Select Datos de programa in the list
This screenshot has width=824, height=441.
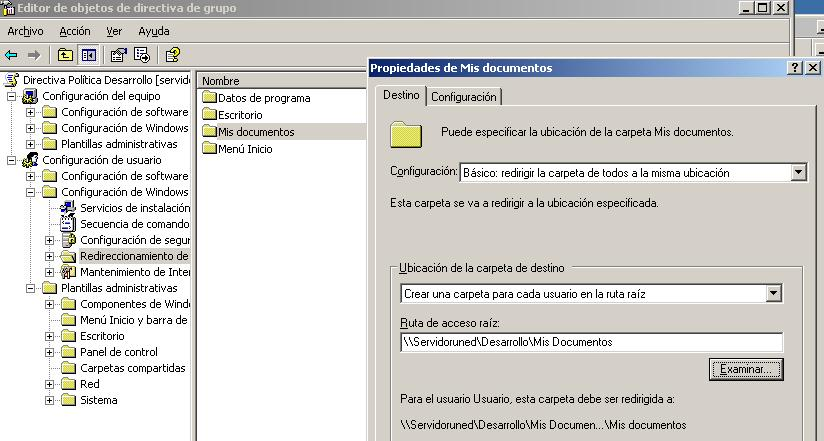(x=264, y=98)
